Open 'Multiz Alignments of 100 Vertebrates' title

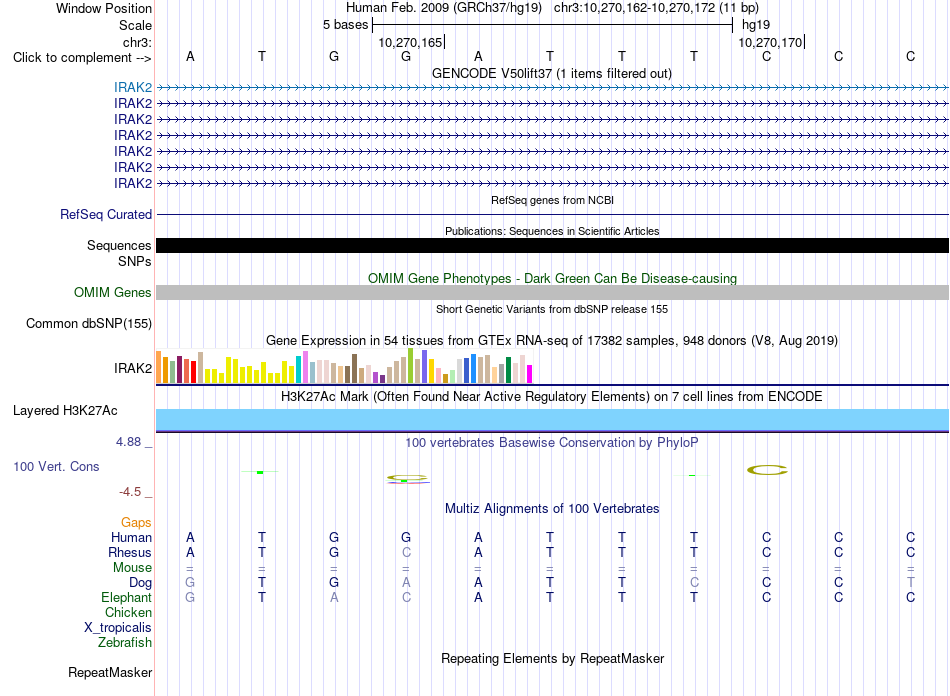(x=552, y=509)
